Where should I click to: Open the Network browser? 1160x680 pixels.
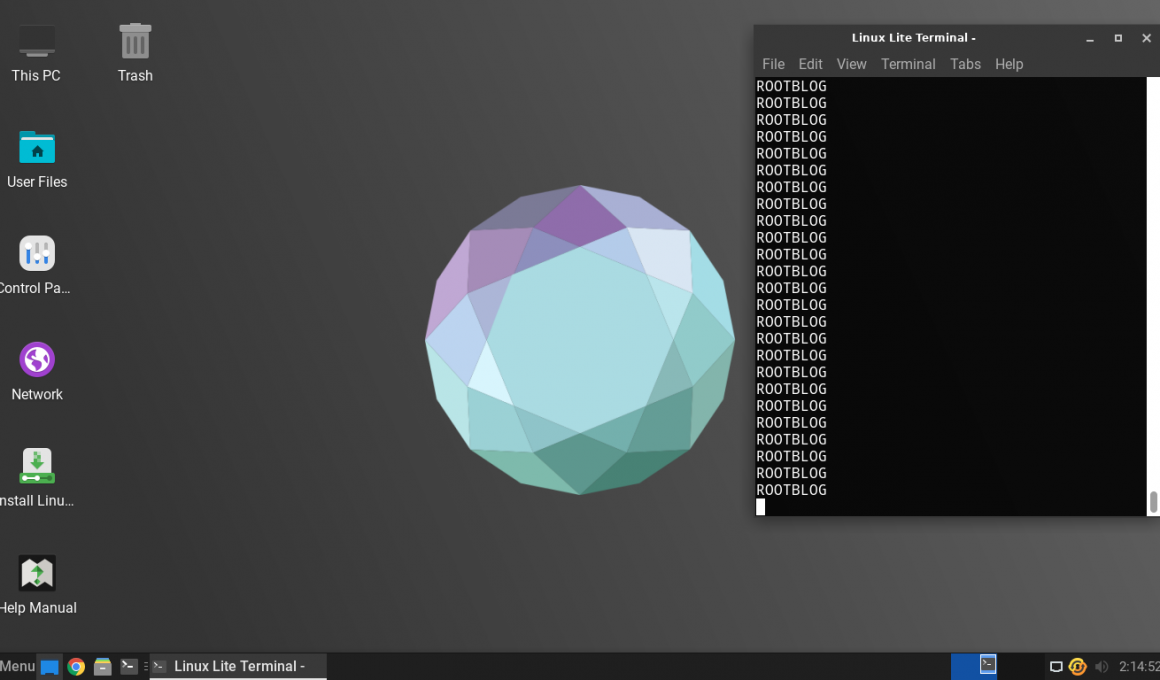[x=37, y=359]
